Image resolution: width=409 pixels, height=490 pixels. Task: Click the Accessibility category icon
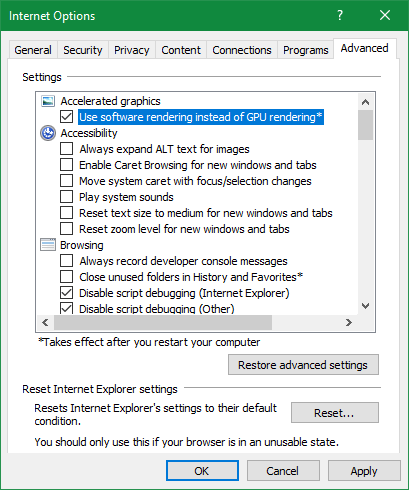[x=48, y=133]
